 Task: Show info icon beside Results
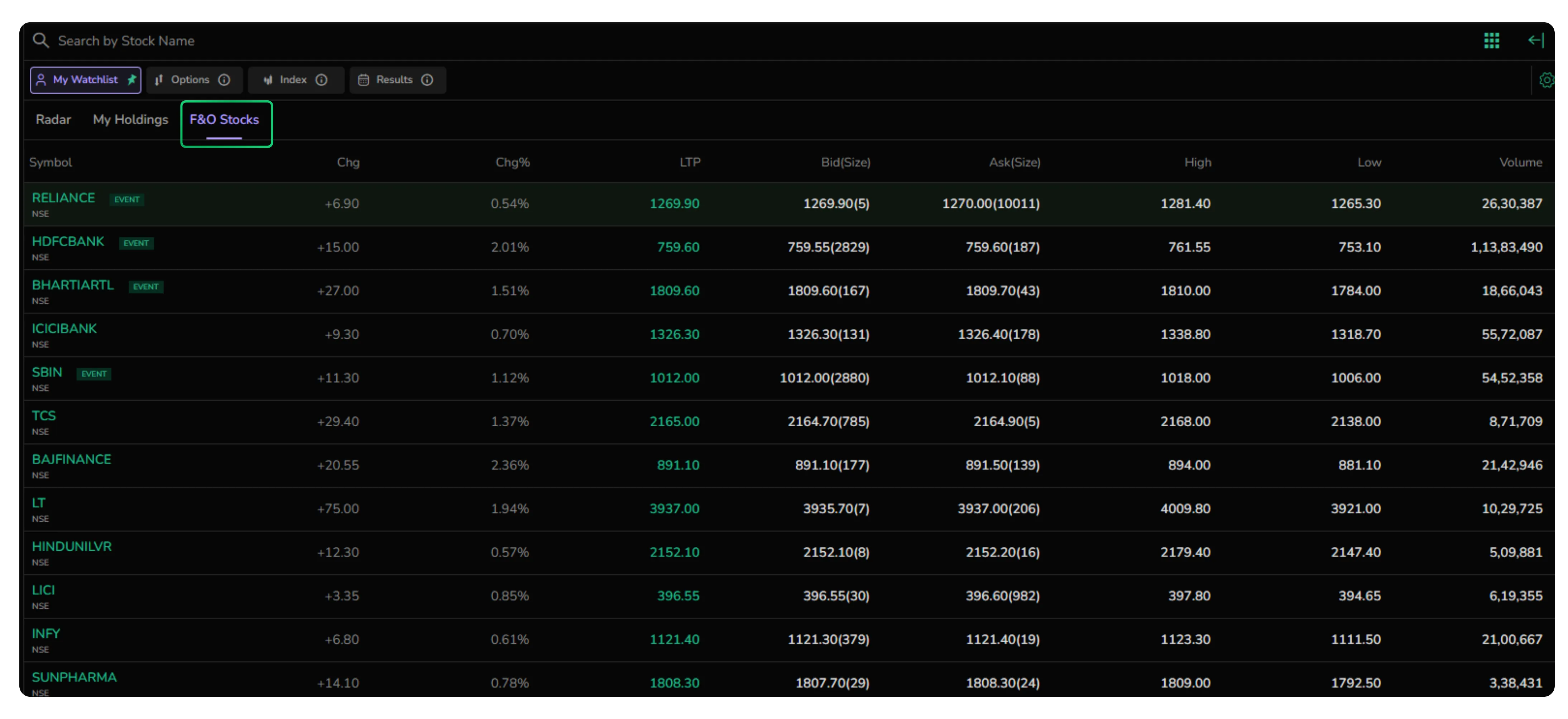click(x=427, y=80)
